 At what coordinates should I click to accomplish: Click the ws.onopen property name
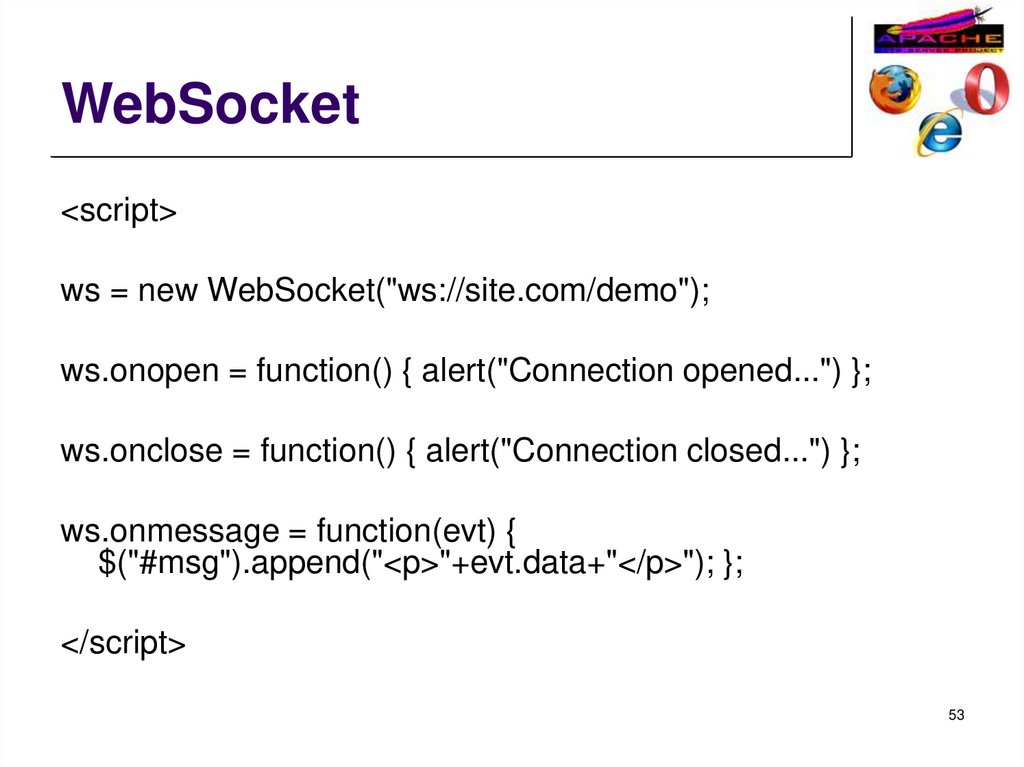point(139,371)
